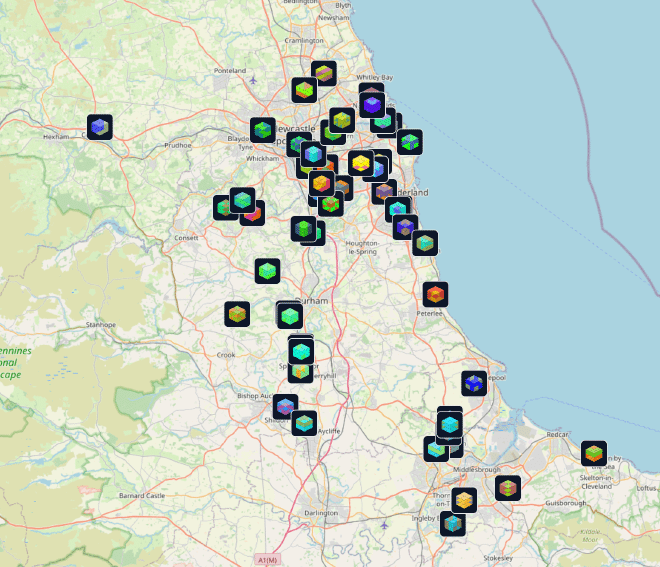Viewport: 660px width, 567px height.
Task: Select the cube marker at Saltburn-by-the-Sea
Action: point(594,453)
